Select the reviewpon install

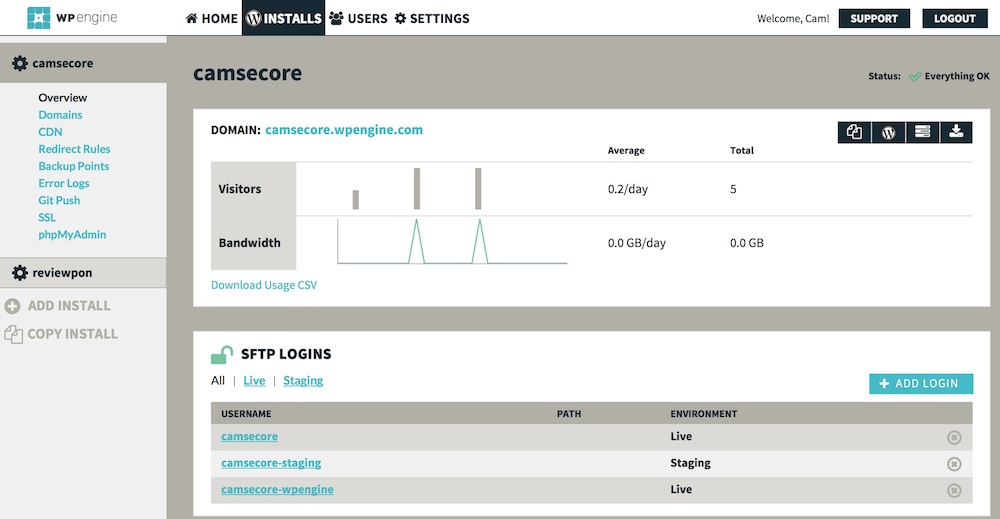[83, 273]
